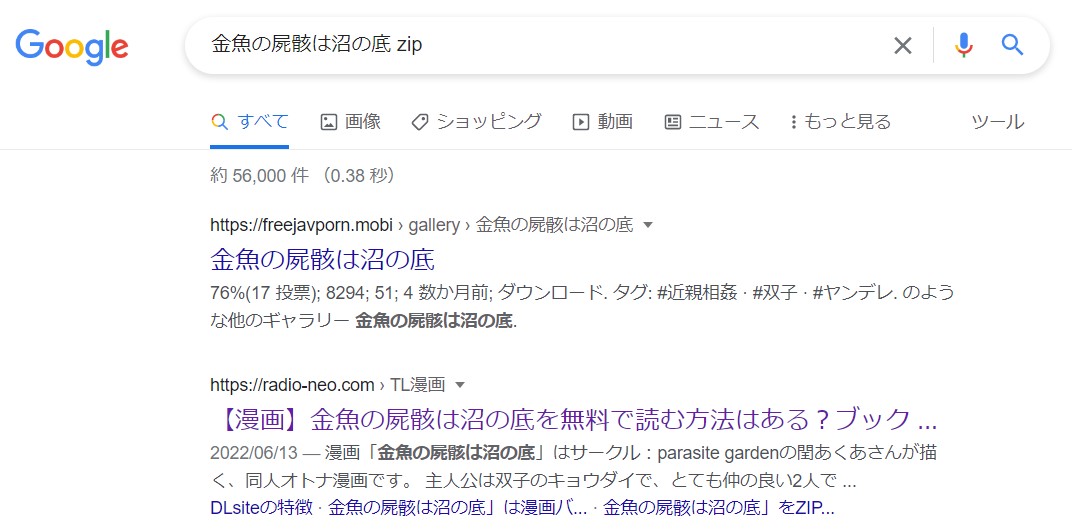
Task: Click the 画像 picture icon
Action: click(x=329, y=122)
